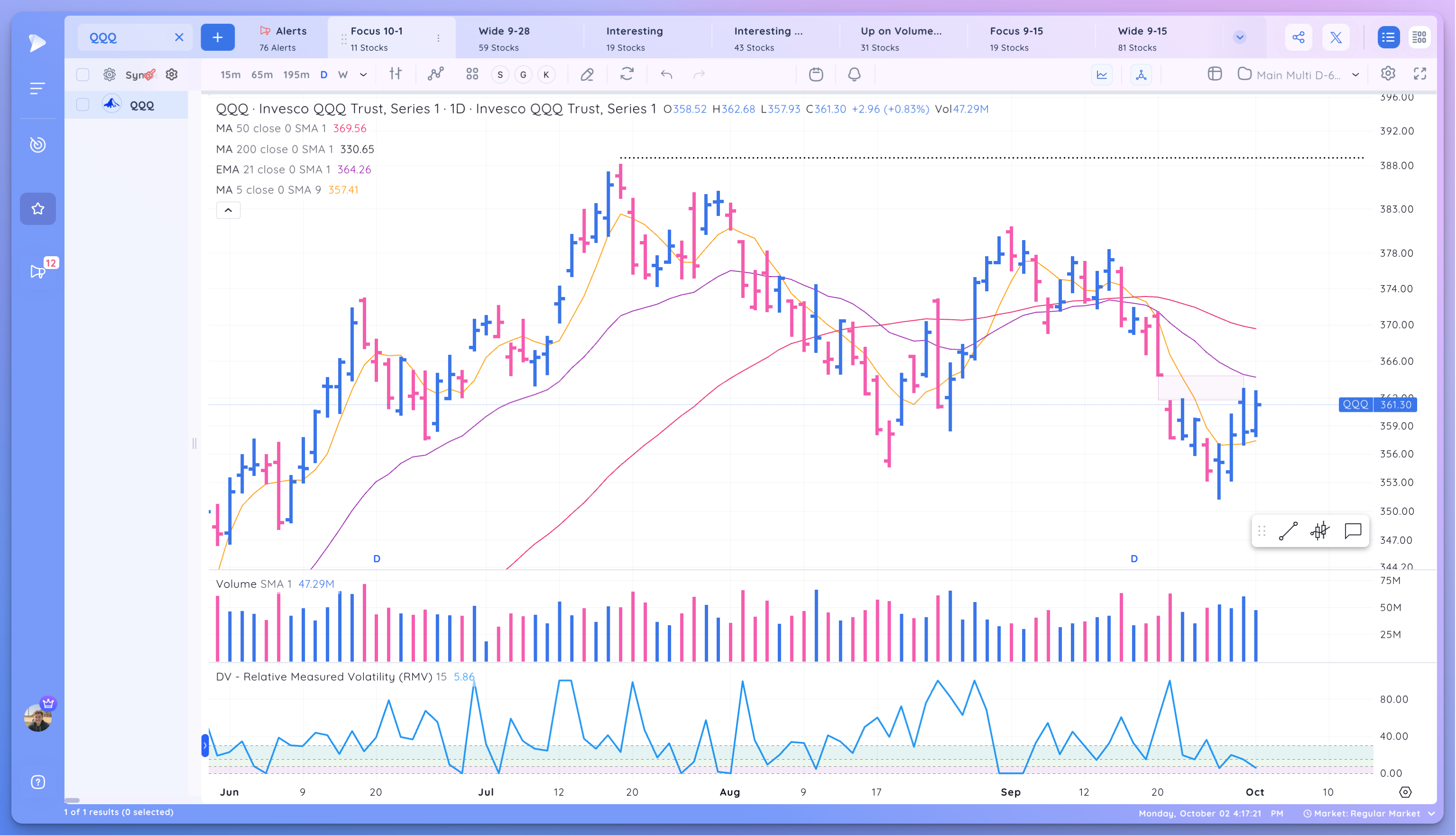Open the sidebar menu lines icon
Viewport: 1456px width, 836px height.
click(37, 88)
